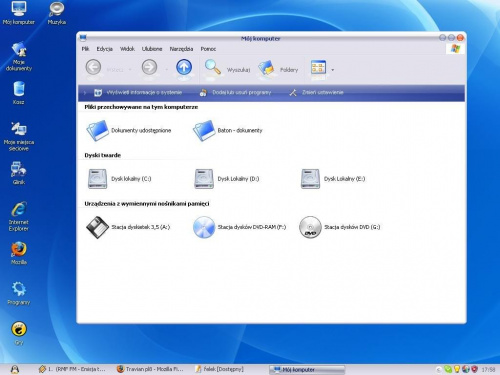500x375 pixels.
Task: Open the Views dropdown arrow
Action: [332, 70]
